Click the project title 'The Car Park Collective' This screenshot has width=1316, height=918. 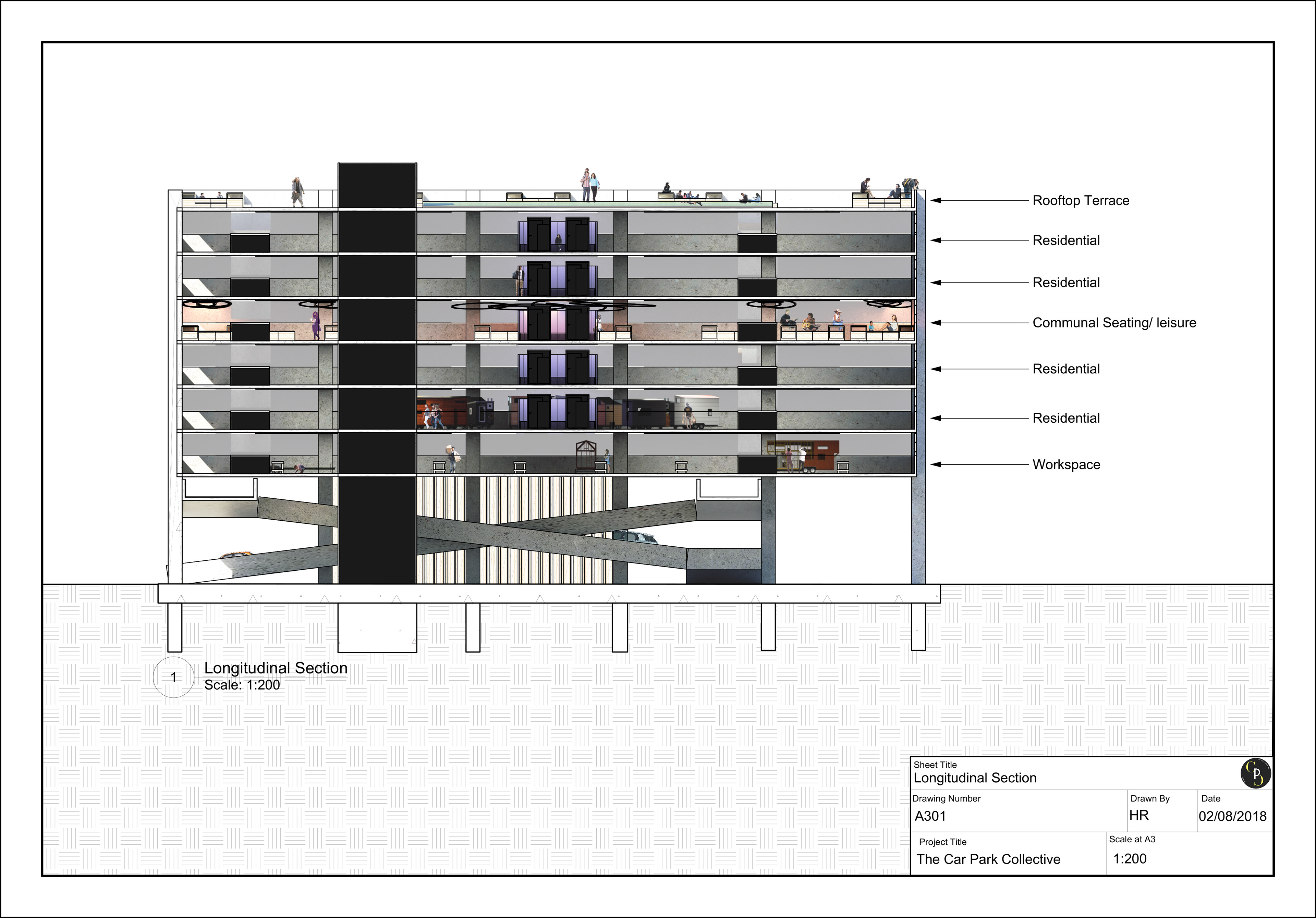click(x=988, y=859)
